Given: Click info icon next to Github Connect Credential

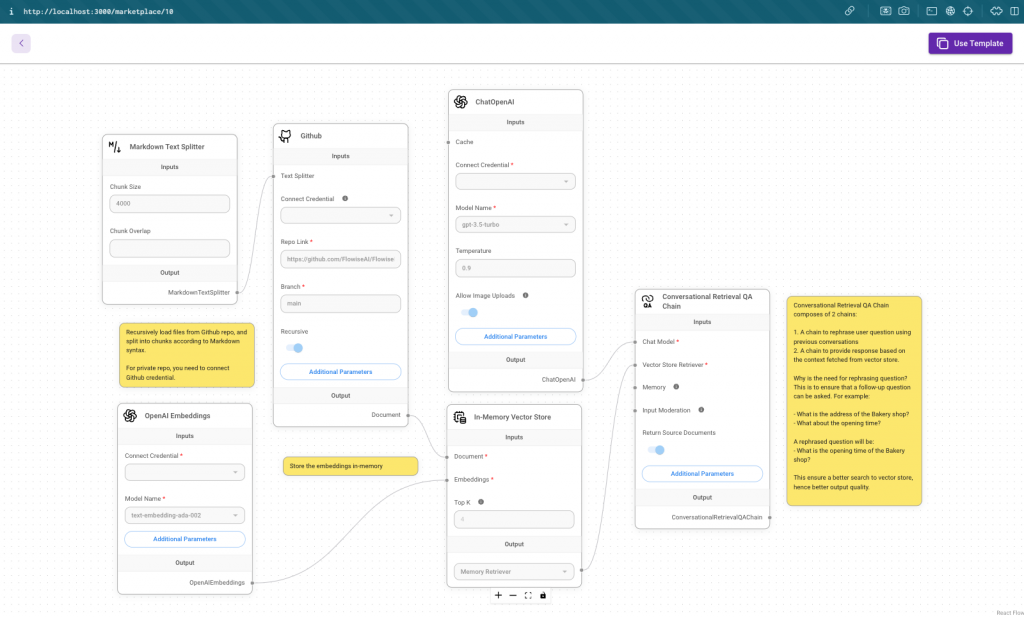Looking at the screenshot, I should pyautogui.click(x=345, y=199).
